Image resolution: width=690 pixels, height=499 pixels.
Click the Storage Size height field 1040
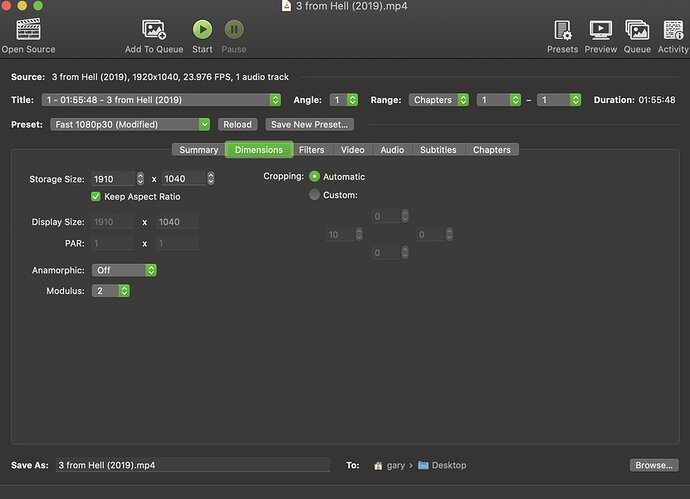(x=184, y=179)
